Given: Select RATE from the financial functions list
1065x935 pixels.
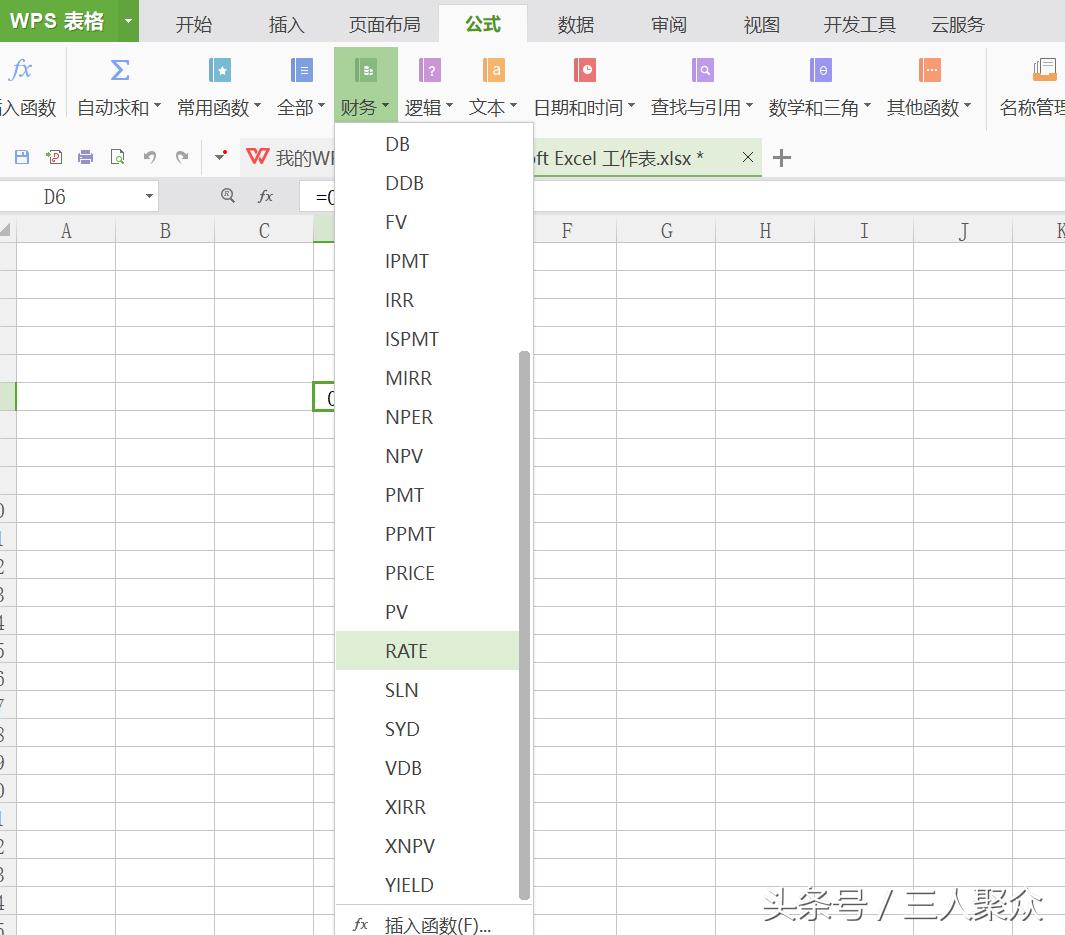Looking at the screenshot, I should [407, 651].
